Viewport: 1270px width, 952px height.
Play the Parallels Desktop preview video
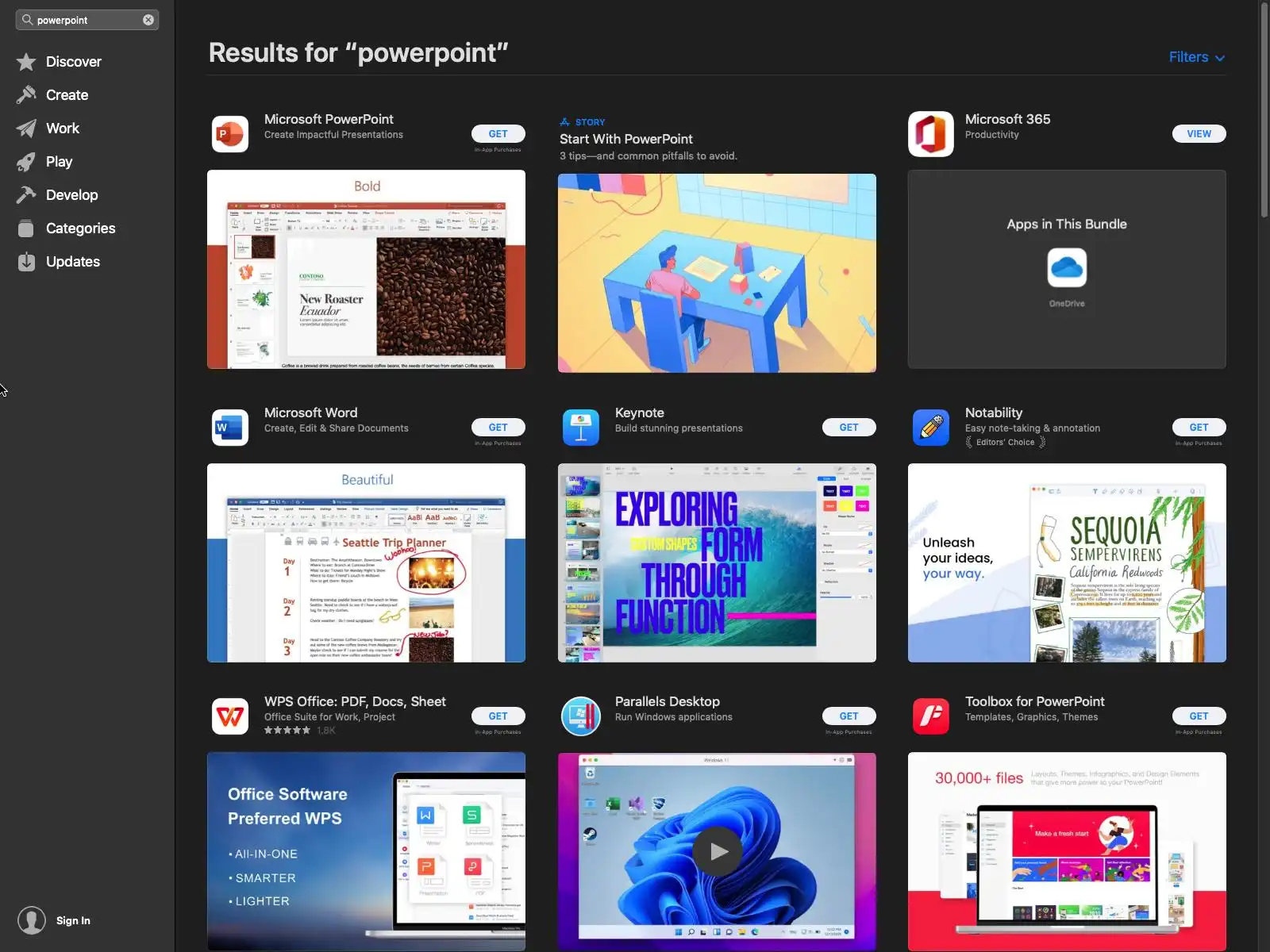pos(718,851)
